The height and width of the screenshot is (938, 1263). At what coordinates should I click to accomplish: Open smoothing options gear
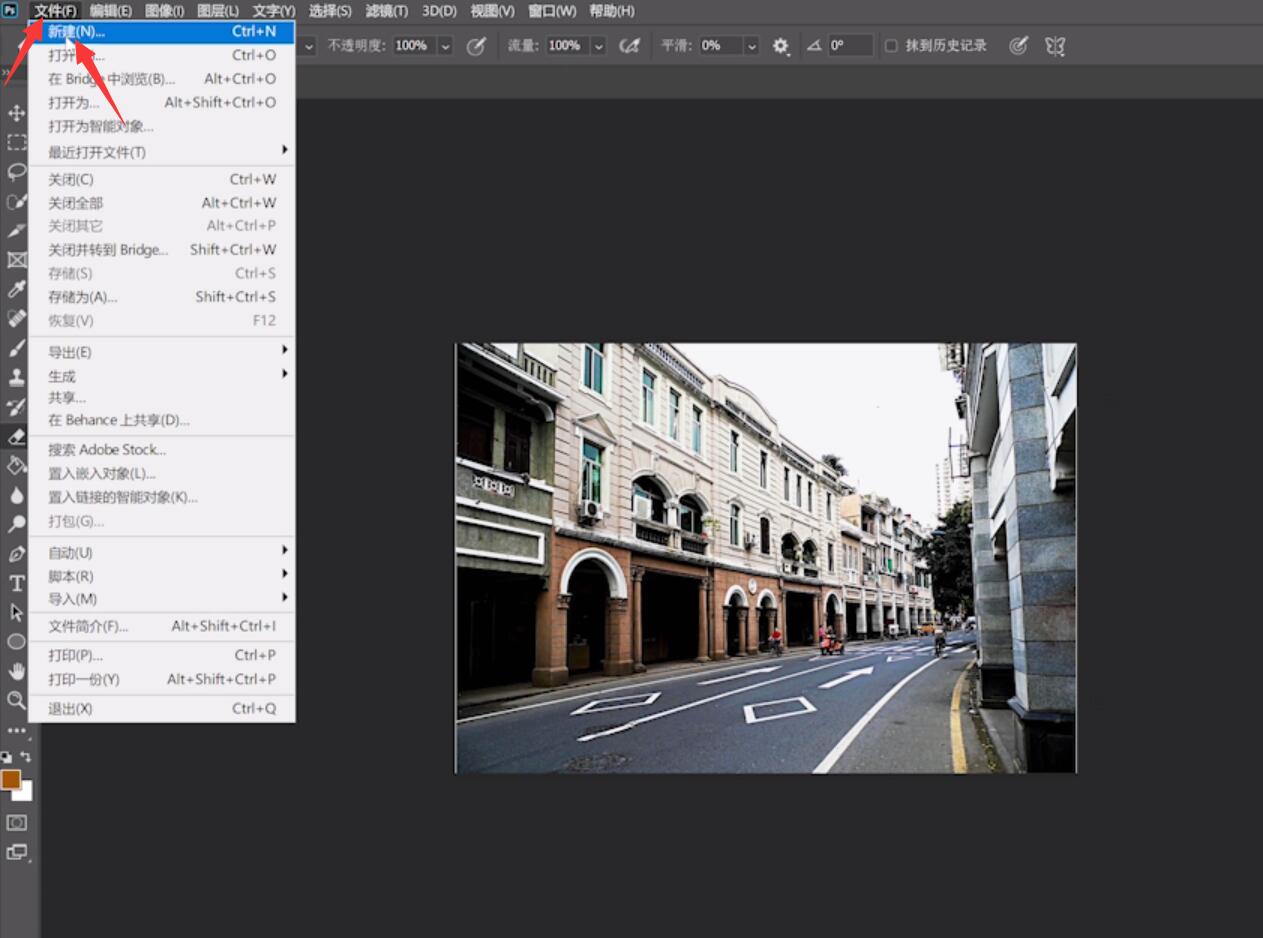tap(780, 46)
